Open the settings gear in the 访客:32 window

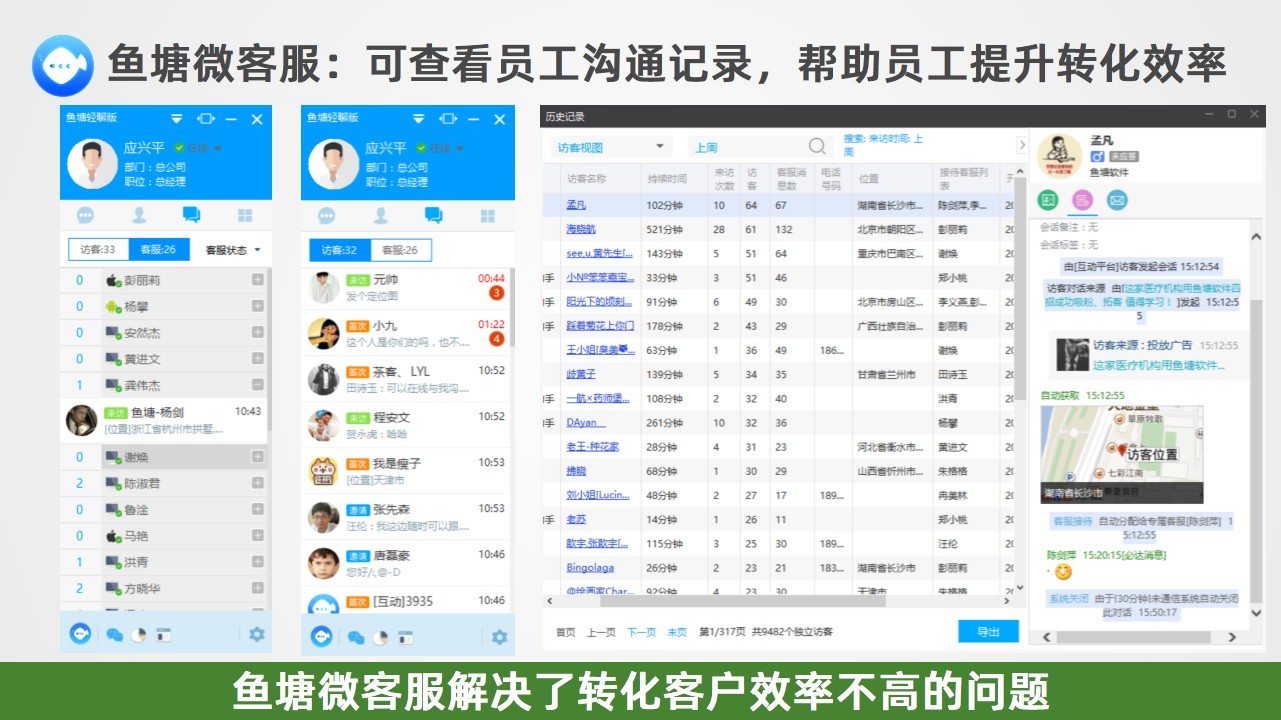click(499, 637)
